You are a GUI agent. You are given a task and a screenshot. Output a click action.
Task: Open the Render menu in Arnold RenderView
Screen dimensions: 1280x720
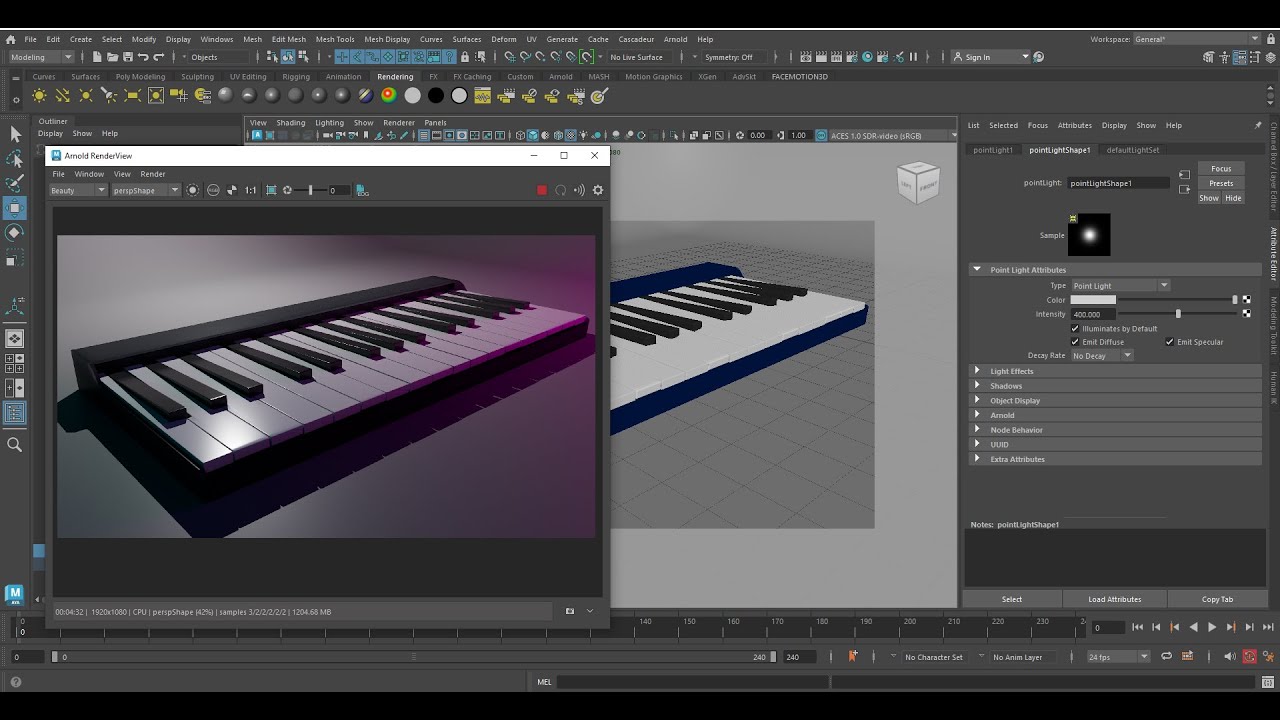tap(153, 174)
